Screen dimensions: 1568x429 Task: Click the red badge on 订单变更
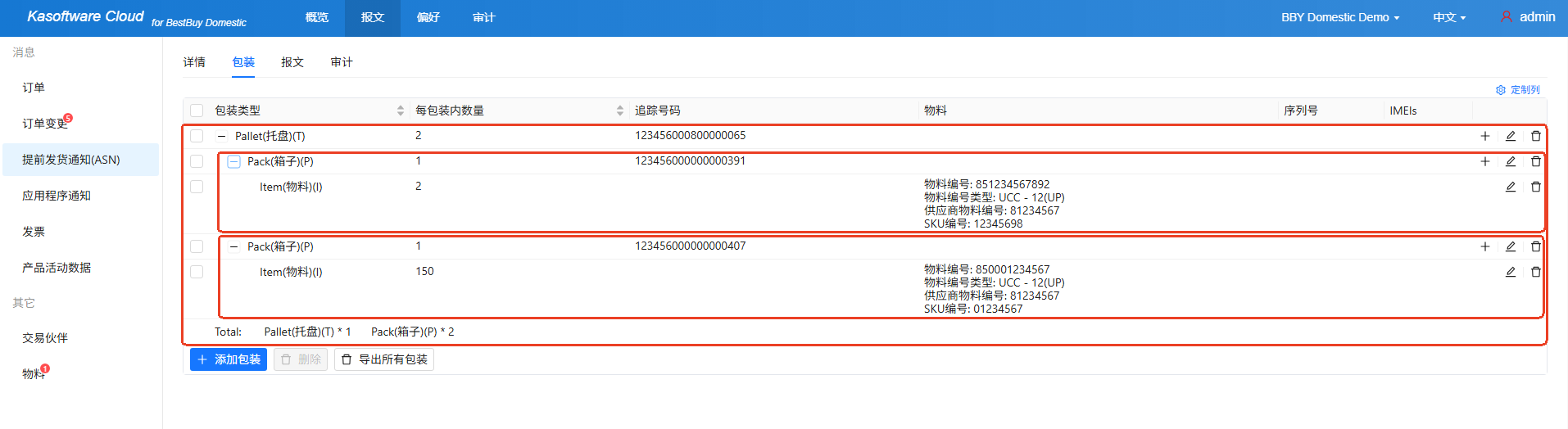[68, 118]
